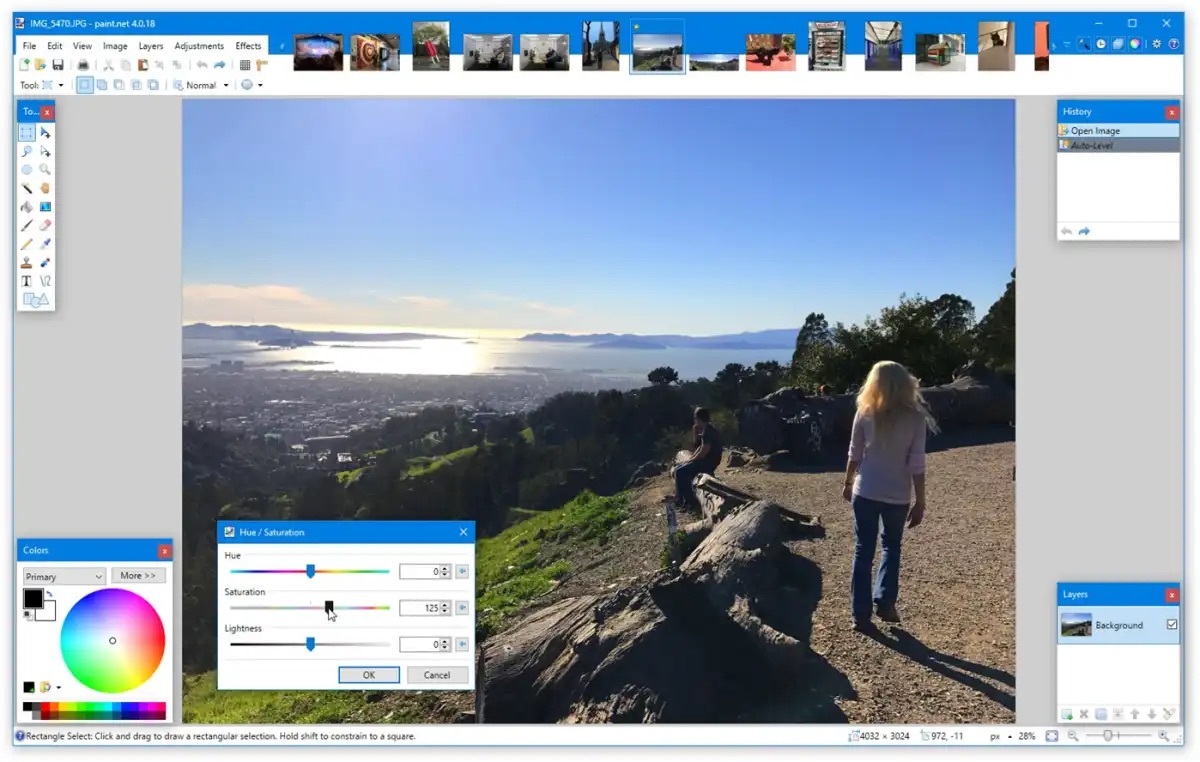Open the Image menu
The height and width of the screenshot is (762, 1200).
[115, 46]
